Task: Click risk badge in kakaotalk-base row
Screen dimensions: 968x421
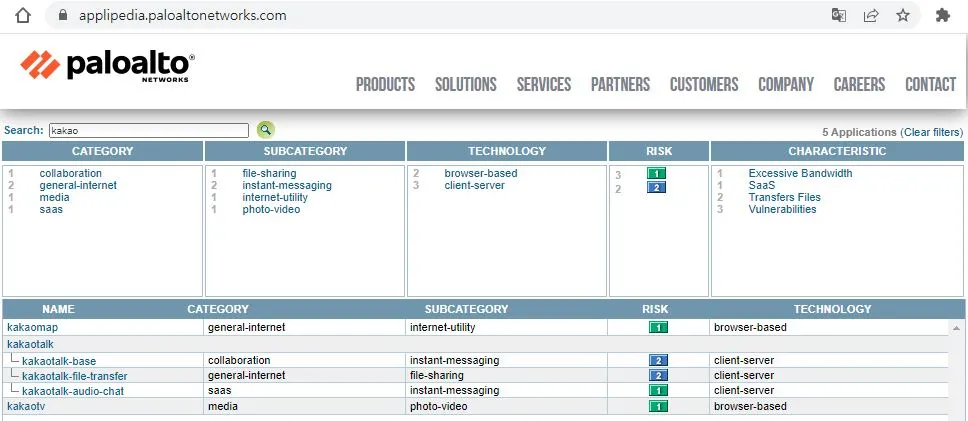Action: point(658,361)
